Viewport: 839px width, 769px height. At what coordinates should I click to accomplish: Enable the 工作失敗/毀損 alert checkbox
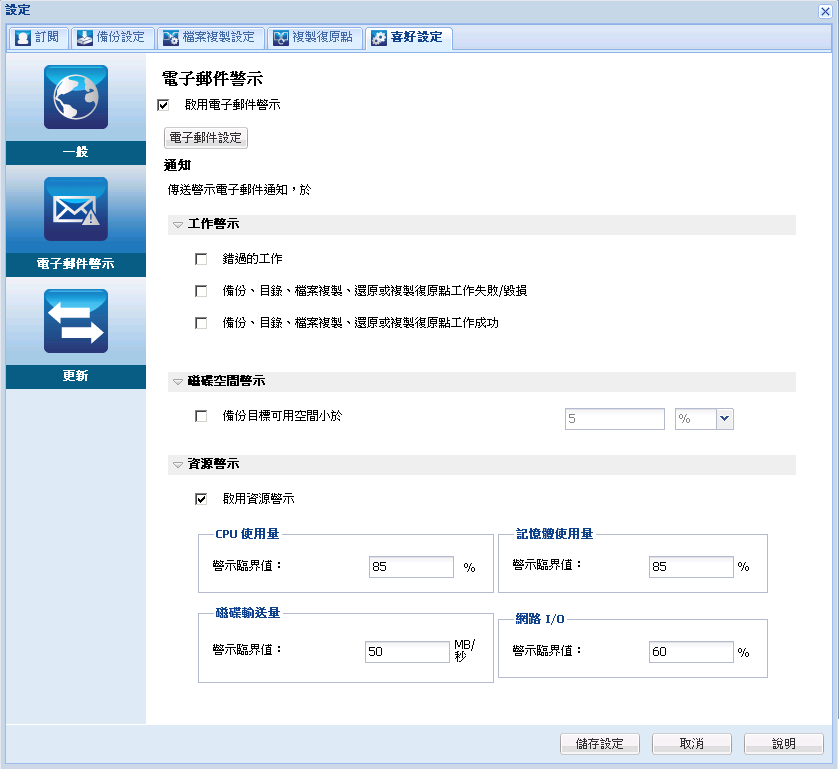201,291
